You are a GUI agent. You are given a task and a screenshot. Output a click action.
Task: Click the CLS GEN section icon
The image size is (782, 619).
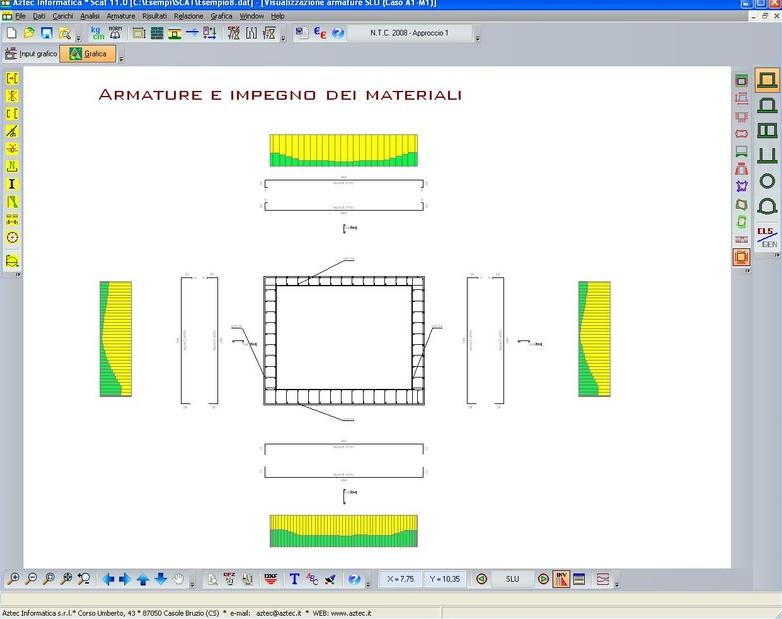coord(768,236)
